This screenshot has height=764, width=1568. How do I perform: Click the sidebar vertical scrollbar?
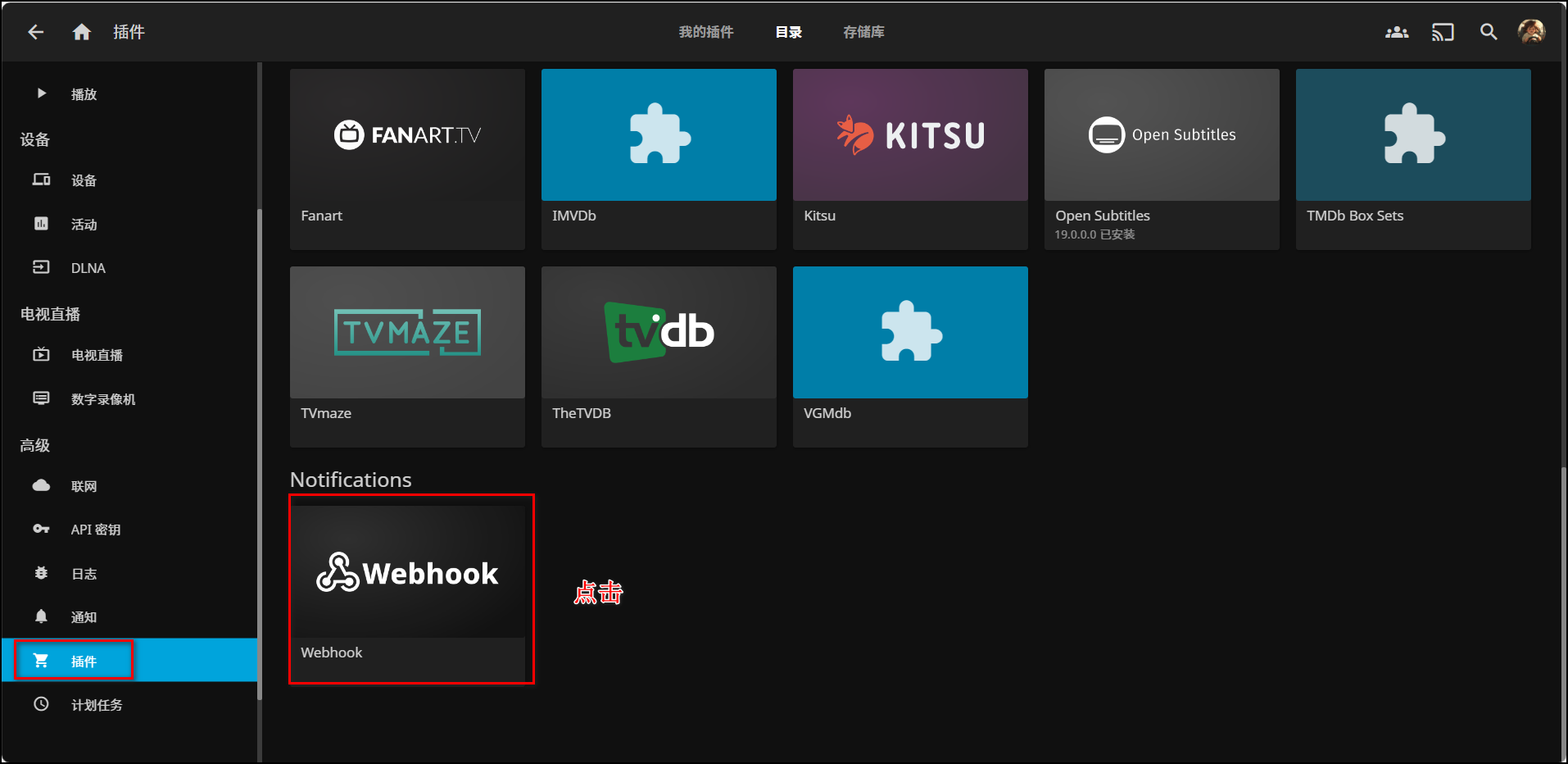pyautogui.click(x=260, y=451)
